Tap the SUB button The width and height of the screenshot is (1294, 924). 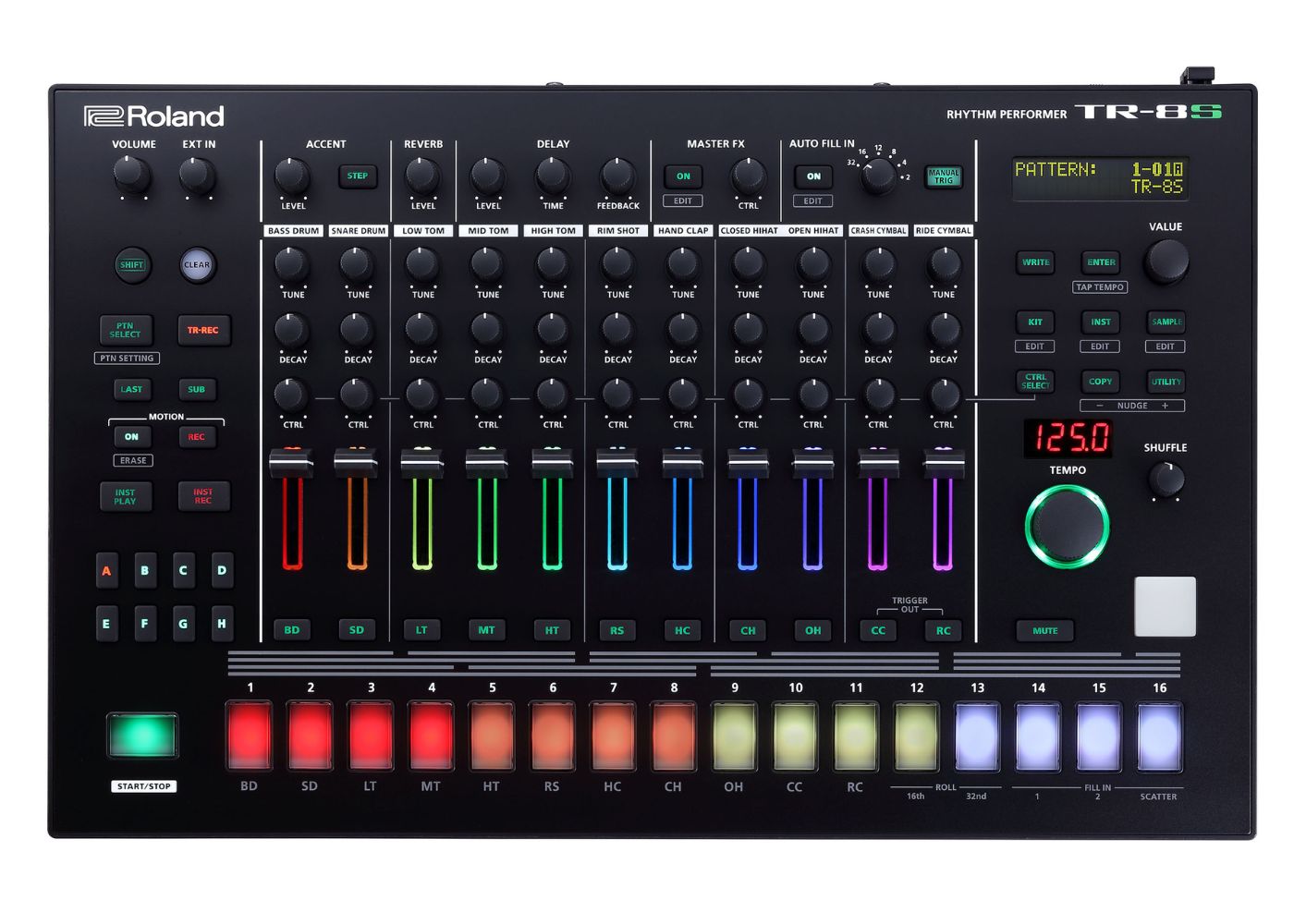197,389
